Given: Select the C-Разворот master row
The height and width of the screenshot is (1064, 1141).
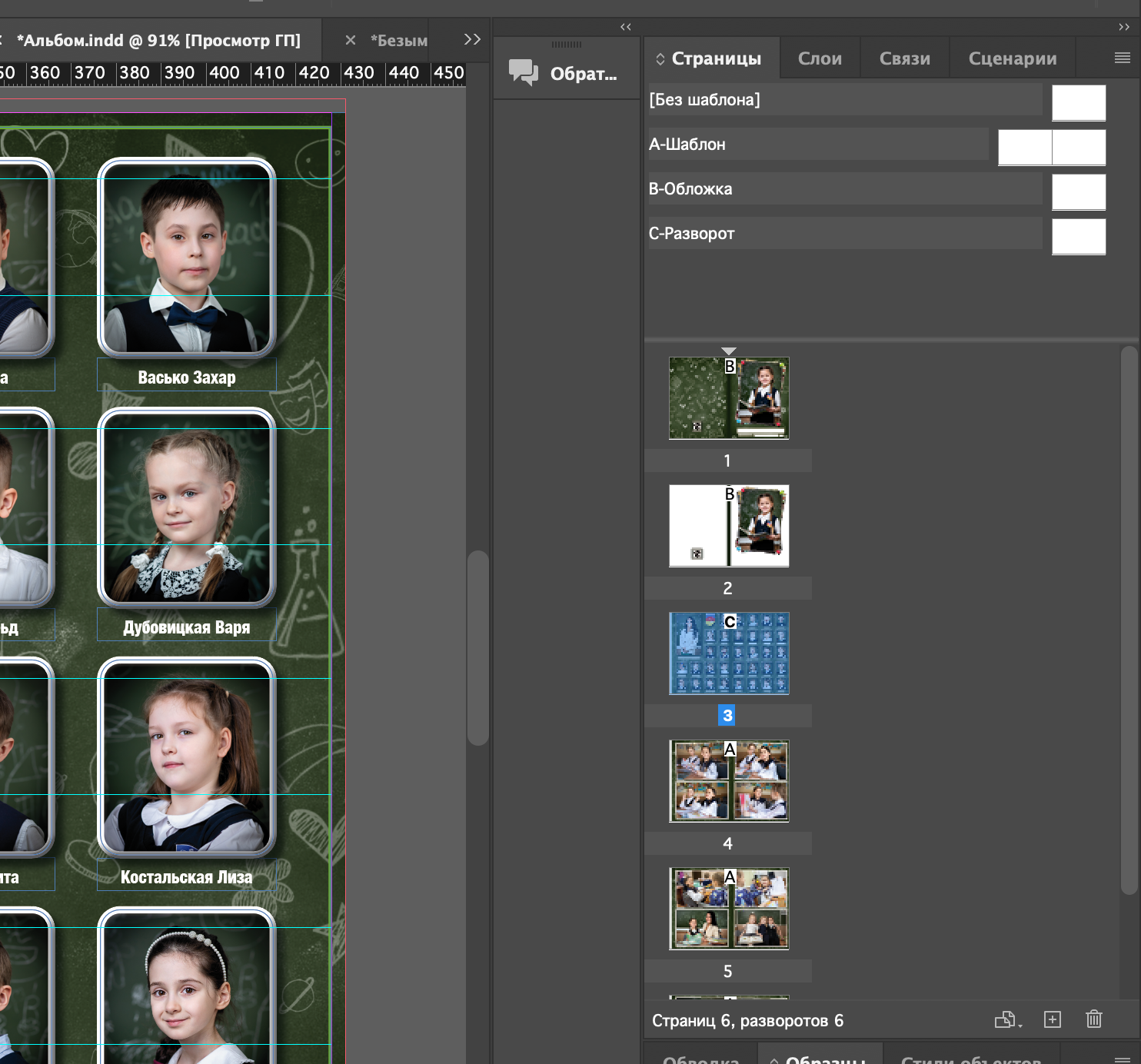Looking at the screenshot, I should click(x=845, y=234).
